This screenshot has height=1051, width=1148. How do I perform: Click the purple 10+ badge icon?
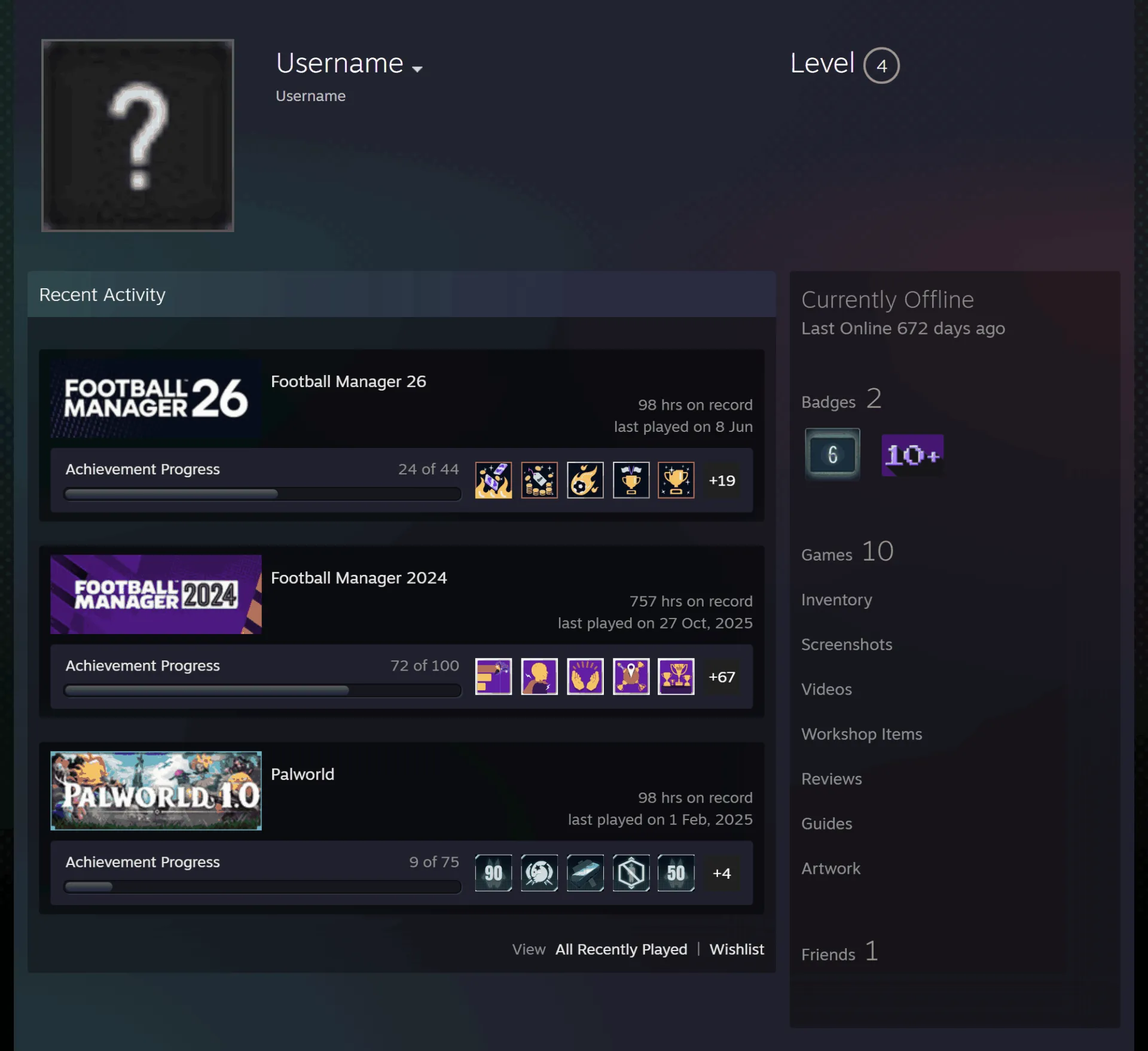pos(912,455)
